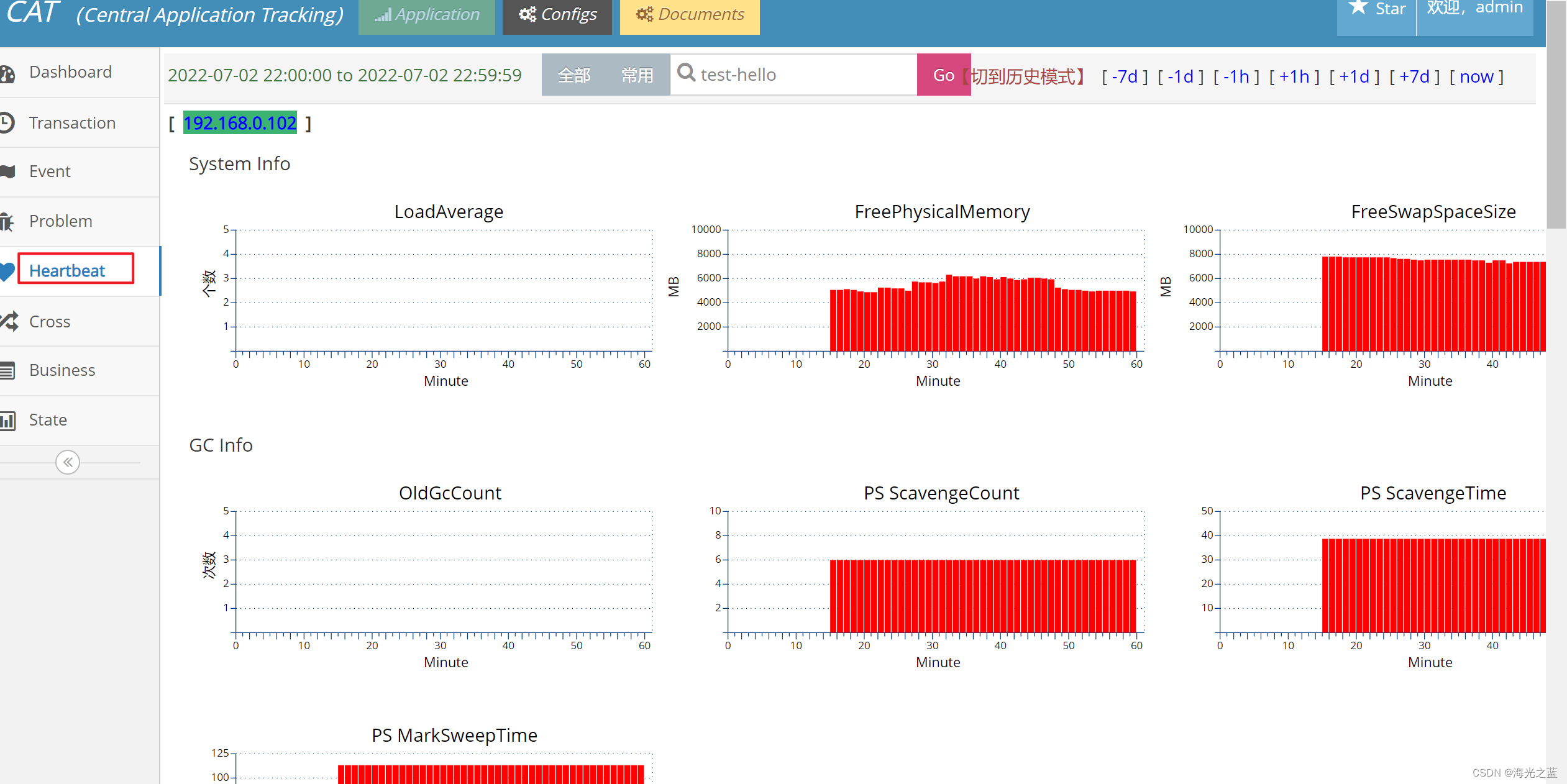
Task: Open the Documents tab
Action: [690, 15]
